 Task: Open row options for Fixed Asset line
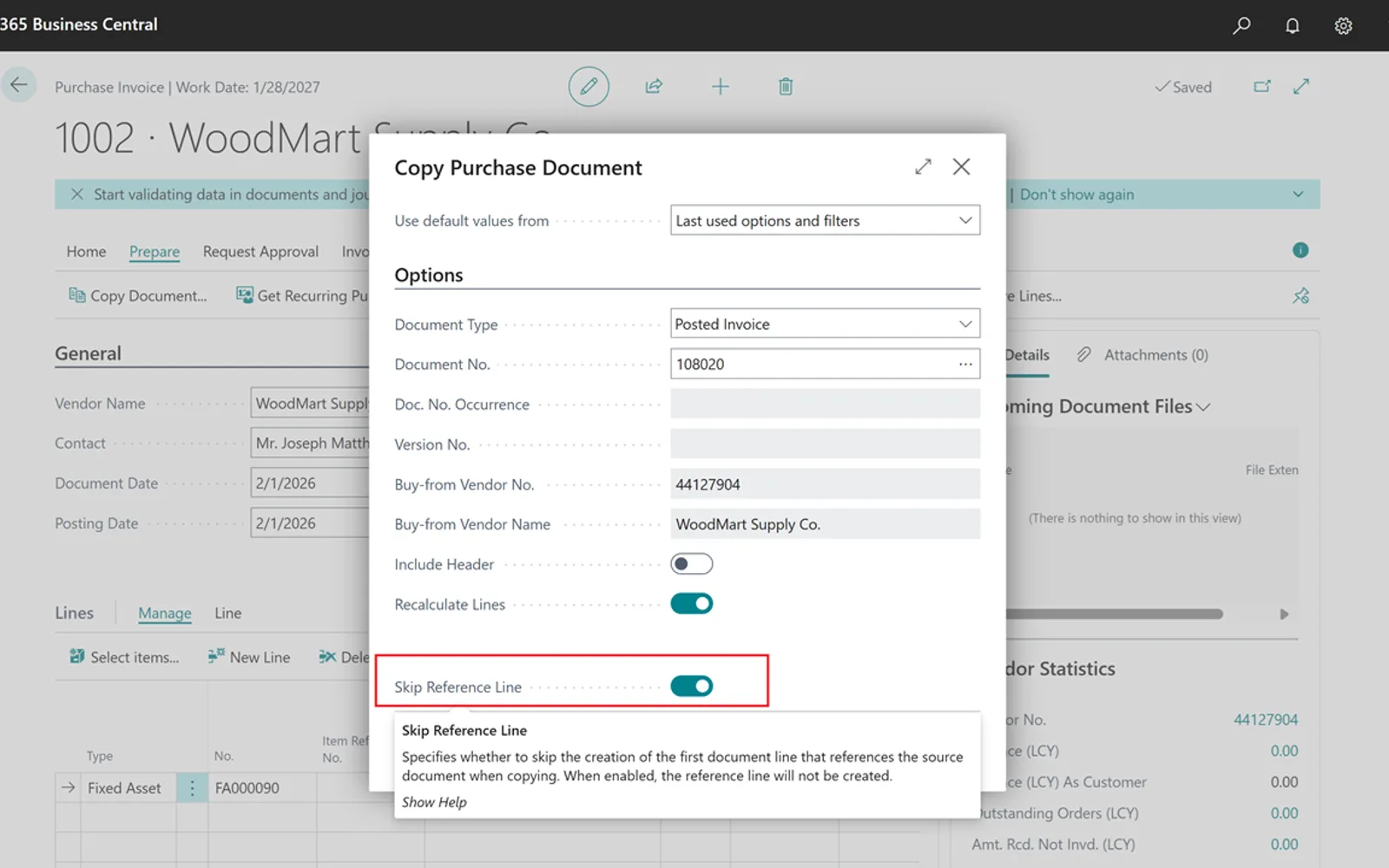click(192, 788)
